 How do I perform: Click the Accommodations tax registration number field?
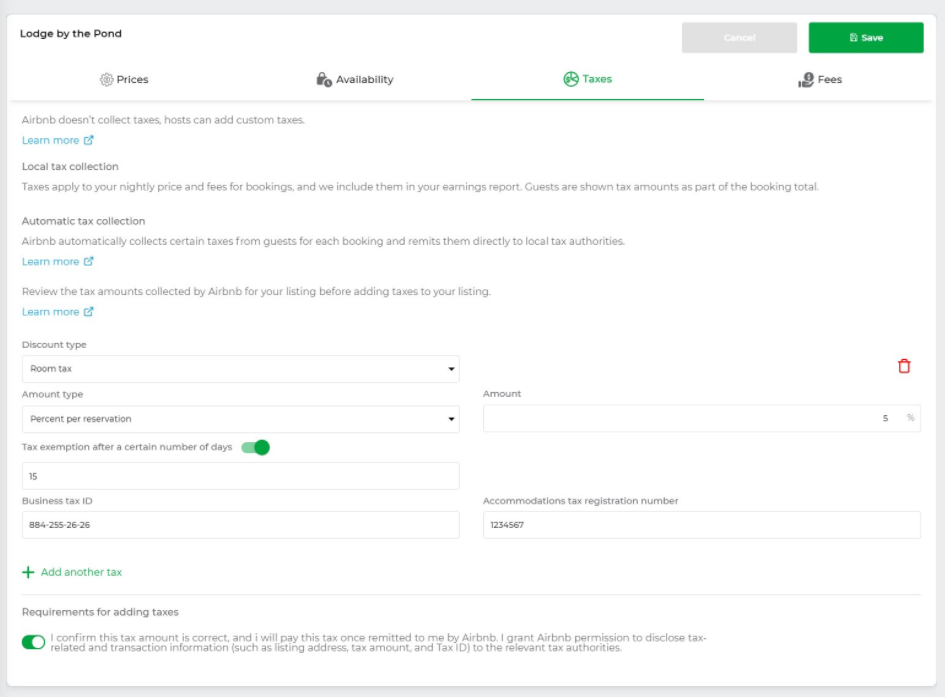coord(702,525)
